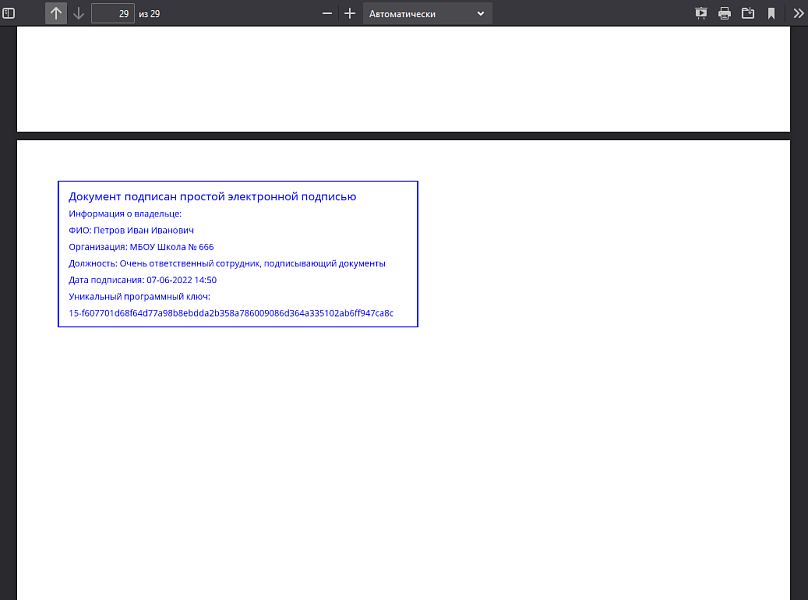Click the 'Документ подписан простой электронной подписью' heading
This screenshot has height=600, width=808.
(x=212, y=196)
